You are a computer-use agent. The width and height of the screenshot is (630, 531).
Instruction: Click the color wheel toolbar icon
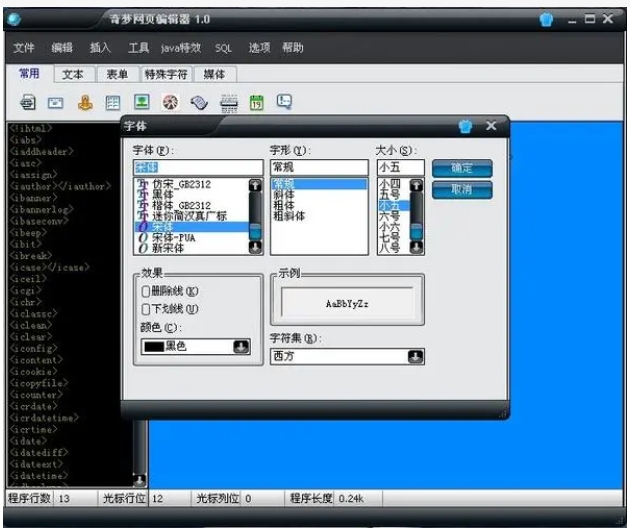170,102
